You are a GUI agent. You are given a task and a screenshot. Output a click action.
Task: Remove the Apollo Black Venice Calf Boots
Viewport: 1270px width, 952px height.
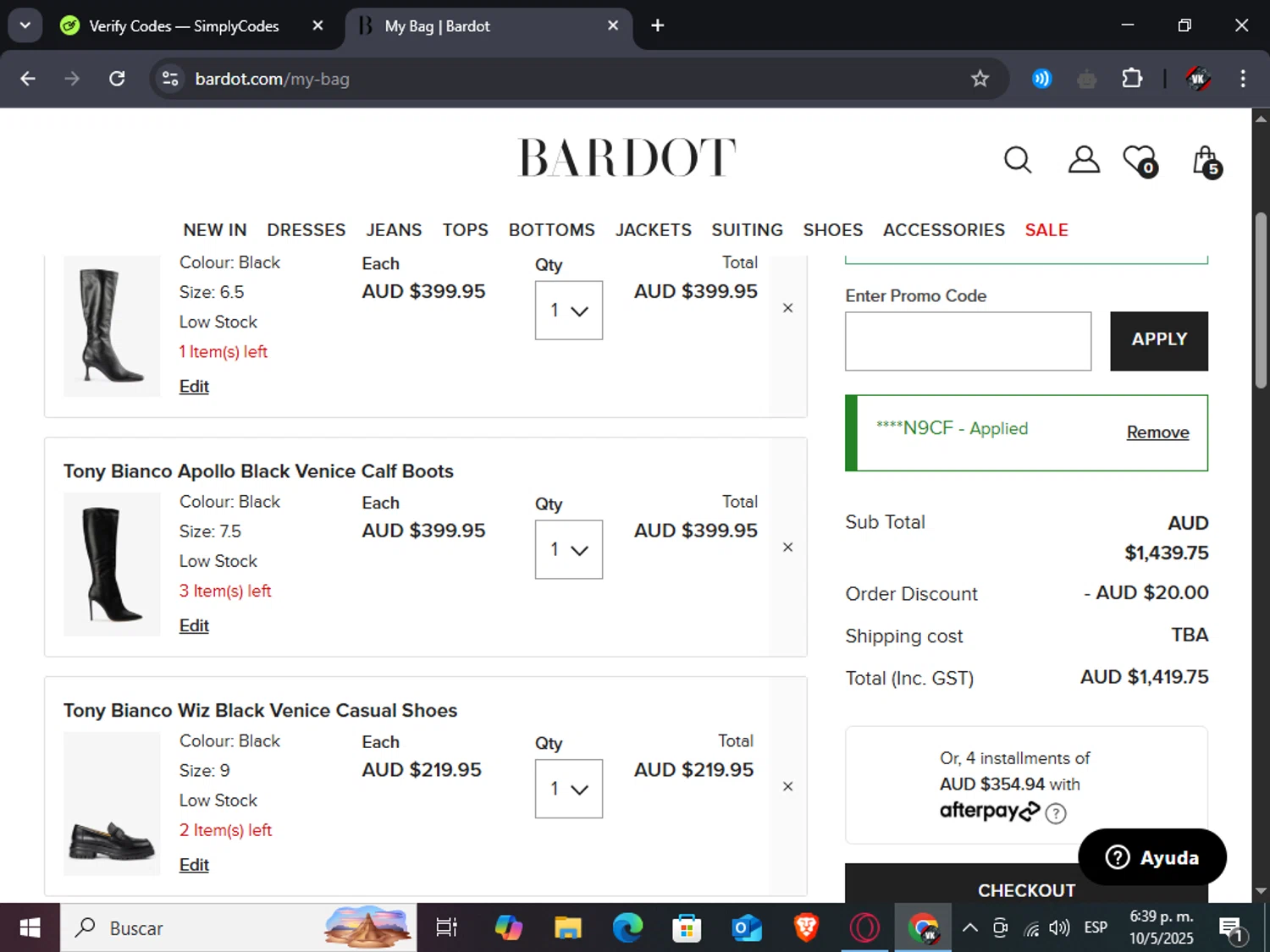(788, 548)
